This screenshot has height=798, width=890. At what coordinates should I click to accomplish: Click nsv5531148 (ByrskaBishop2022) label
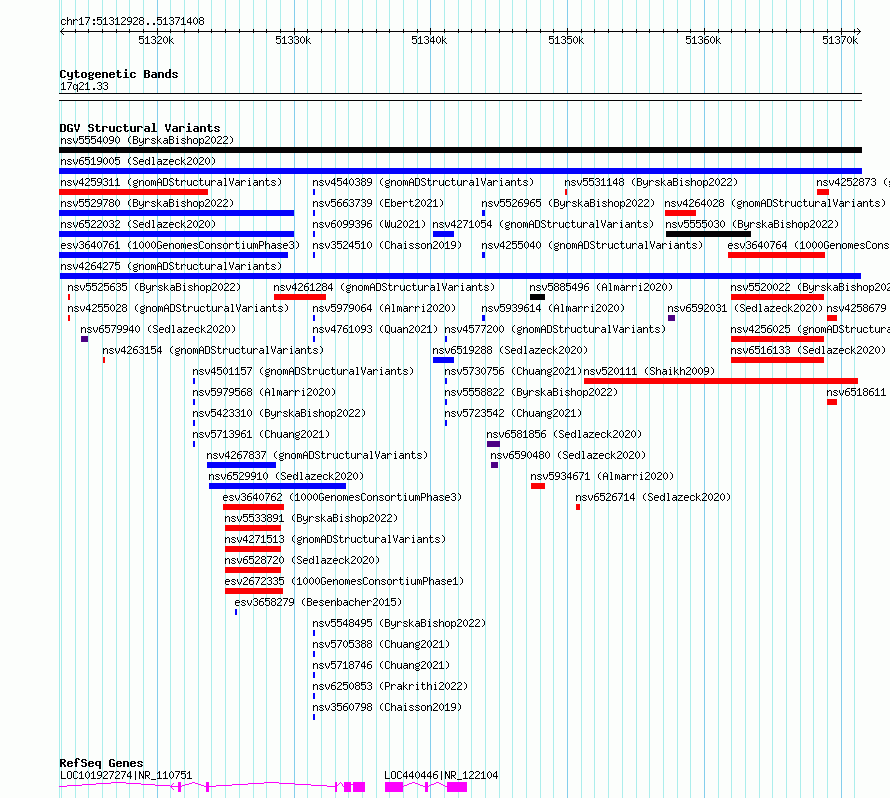[651, 182]
